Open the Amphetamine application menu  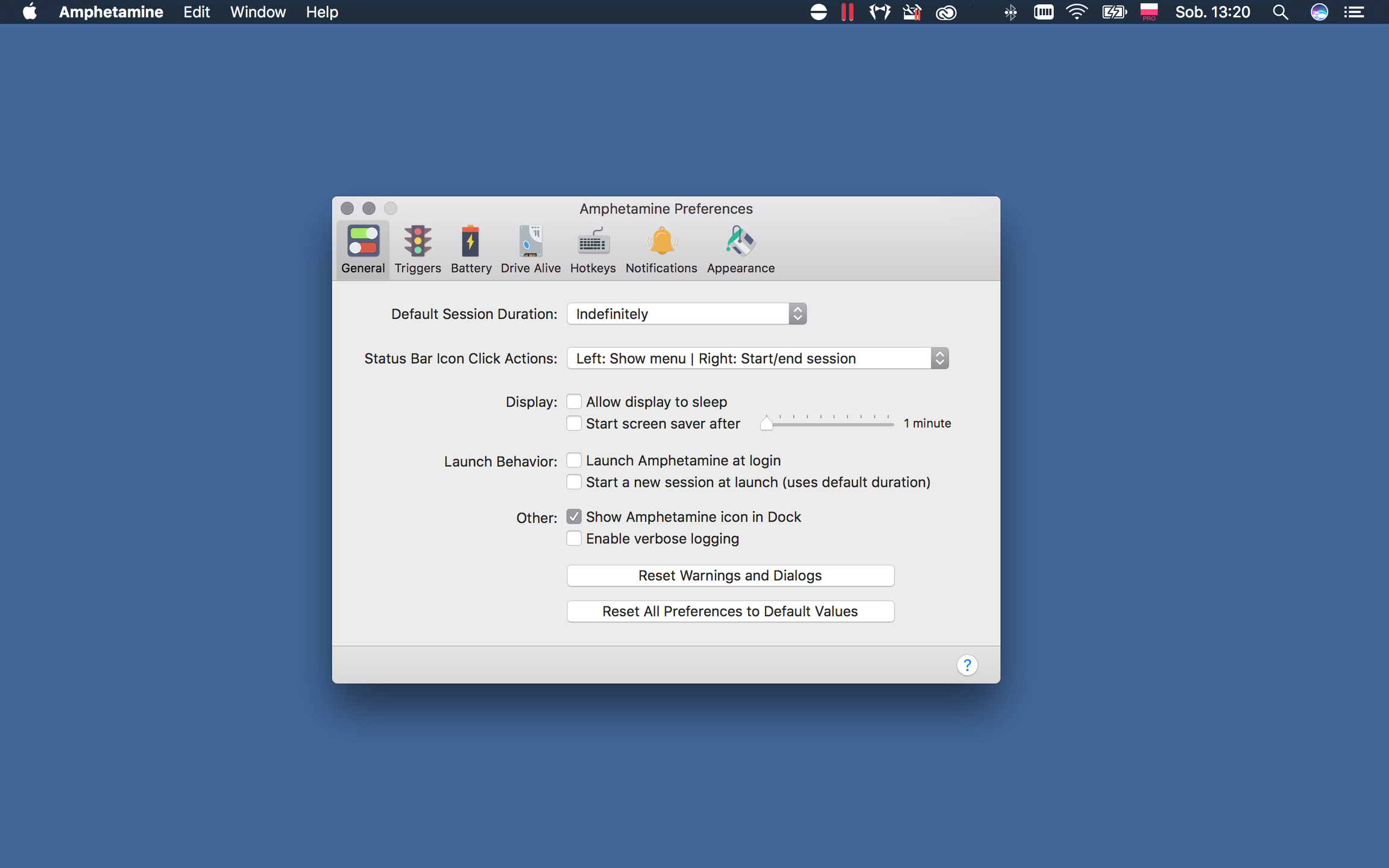(x=111, y=12)
